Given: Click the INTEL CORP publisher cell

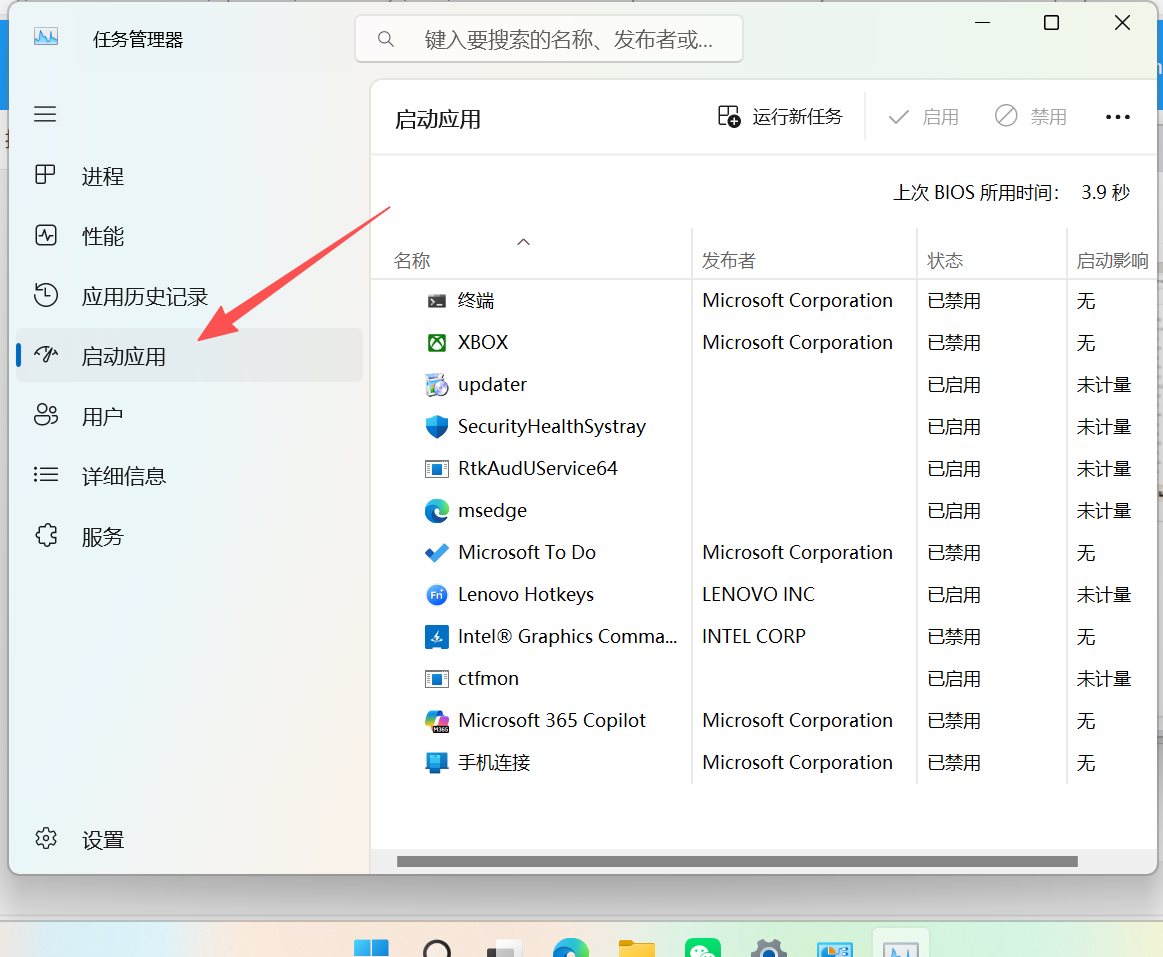Looking at the screenshot, I should [x=754, y=637].
